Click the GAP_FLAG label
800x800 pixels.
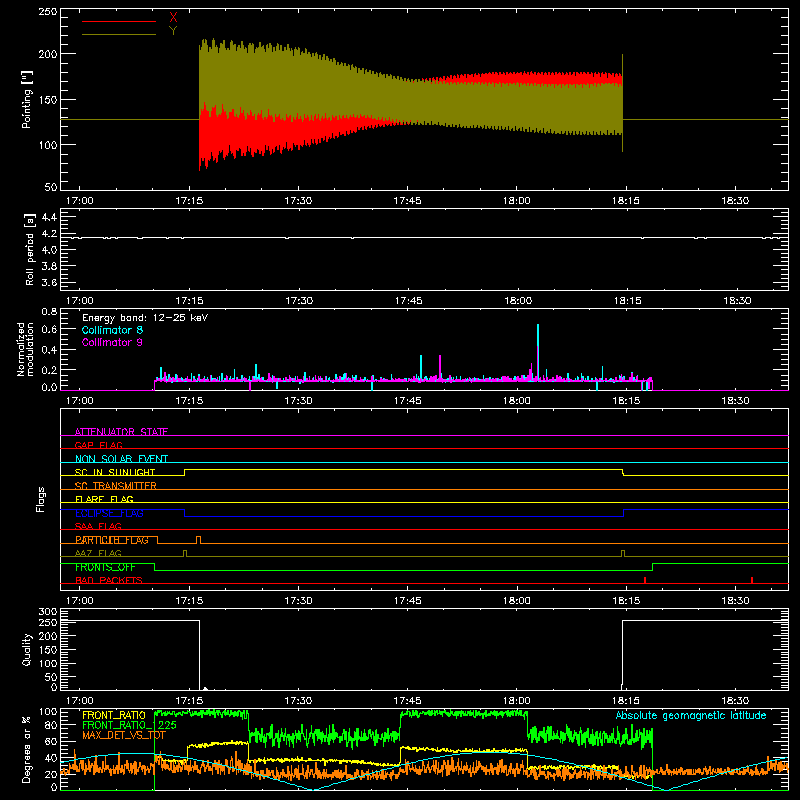98,445
